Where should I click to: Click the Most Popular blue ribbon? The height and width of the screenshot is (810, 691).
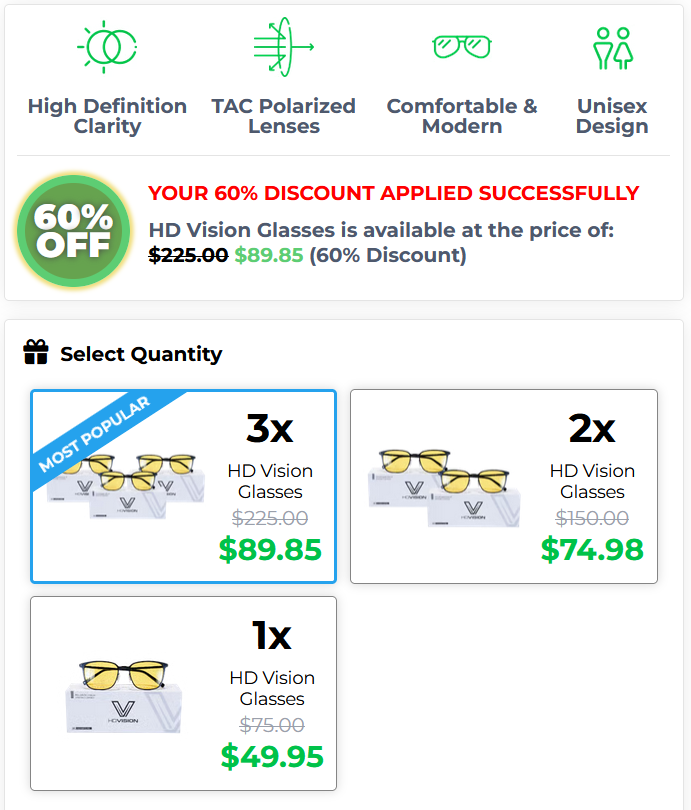95,433
